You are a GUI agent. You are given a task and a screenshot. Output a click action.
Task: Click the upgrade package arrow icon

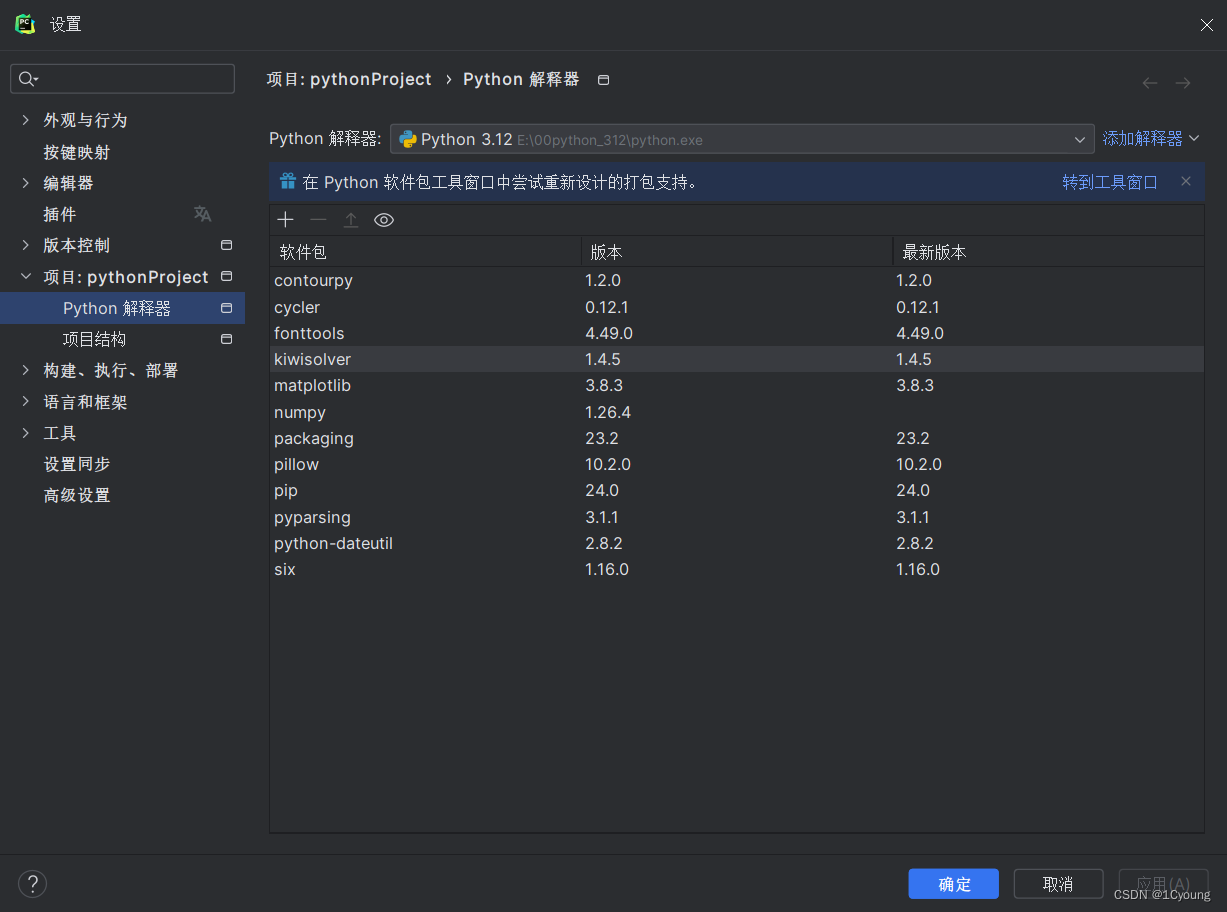point(351,220)
